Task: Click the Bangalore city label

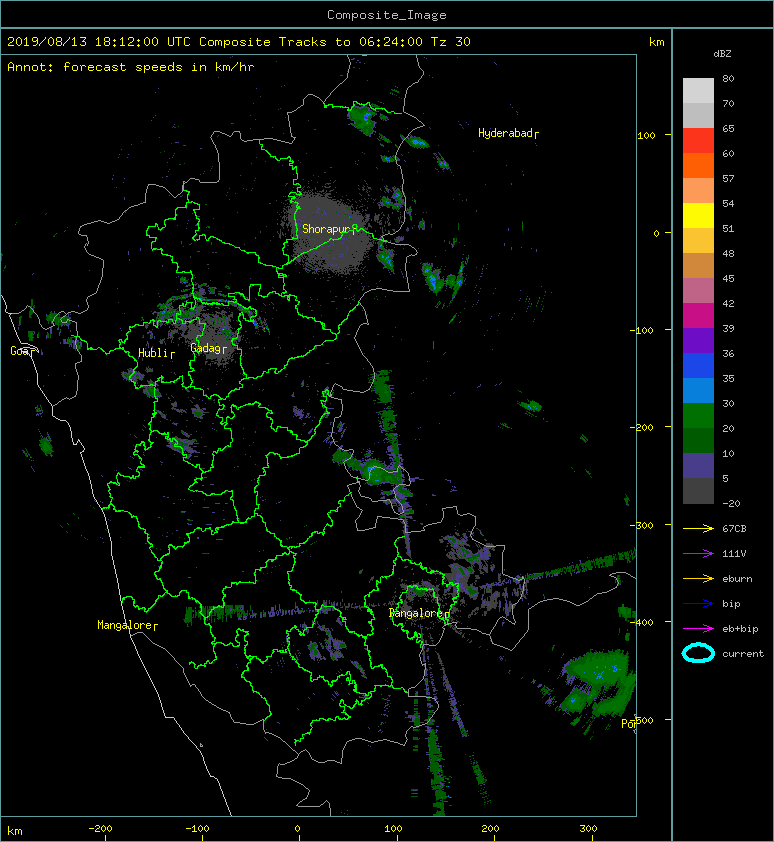Action: (416, 613)
